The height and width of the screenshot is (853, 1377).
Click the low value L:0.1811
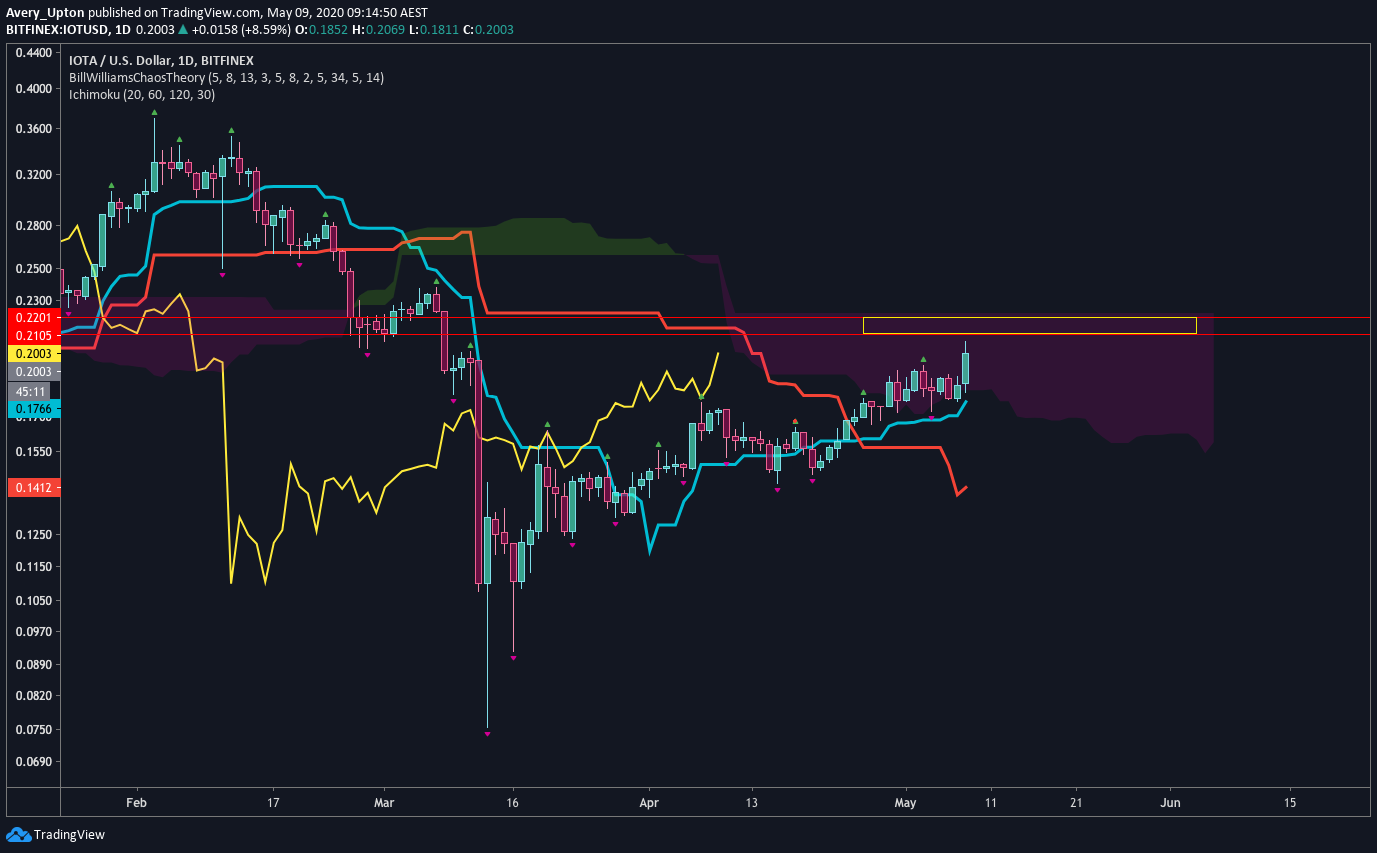pyautogui.click(x=435, y=30)
